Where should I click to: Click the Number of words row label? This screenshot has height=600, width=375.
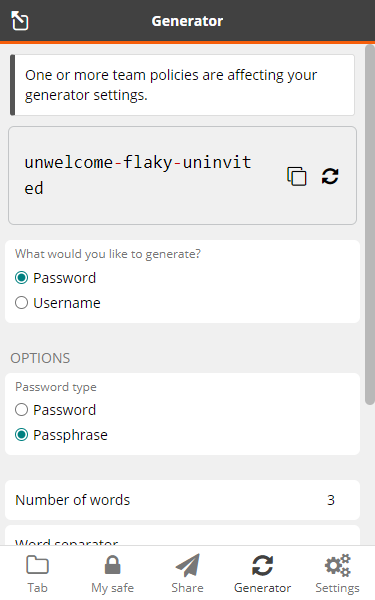[73, 500]
